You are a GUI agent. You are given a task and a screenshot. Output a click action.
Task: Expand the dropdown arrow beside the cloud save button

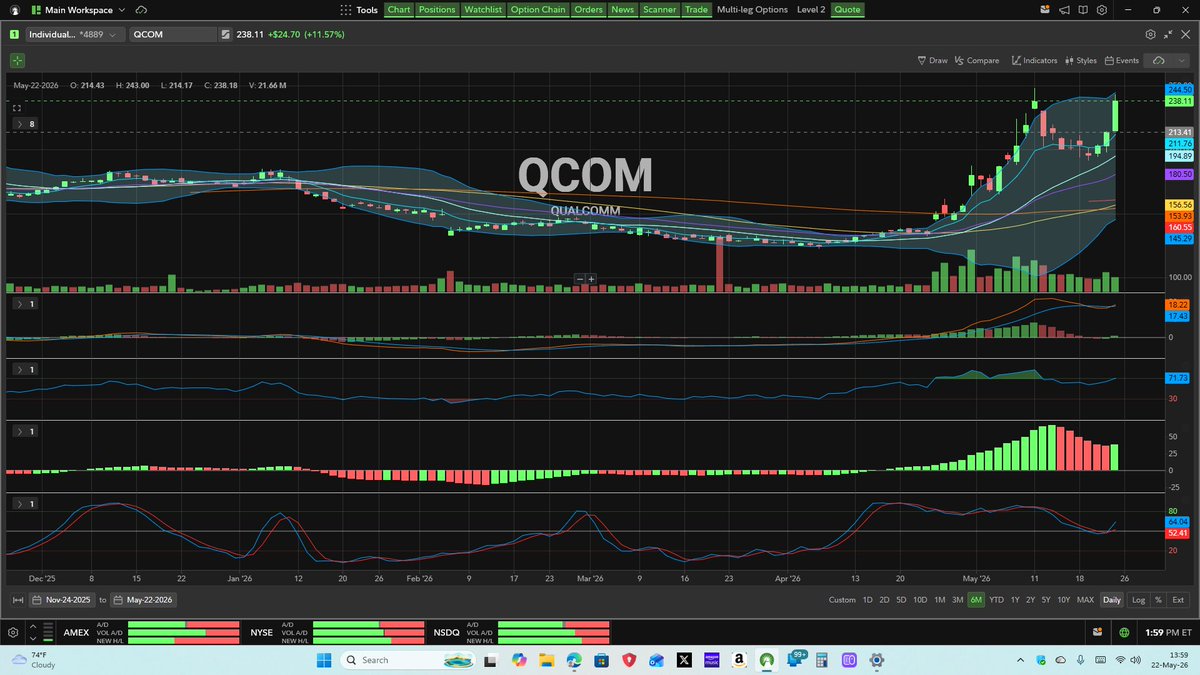(x=1182, y=60)
